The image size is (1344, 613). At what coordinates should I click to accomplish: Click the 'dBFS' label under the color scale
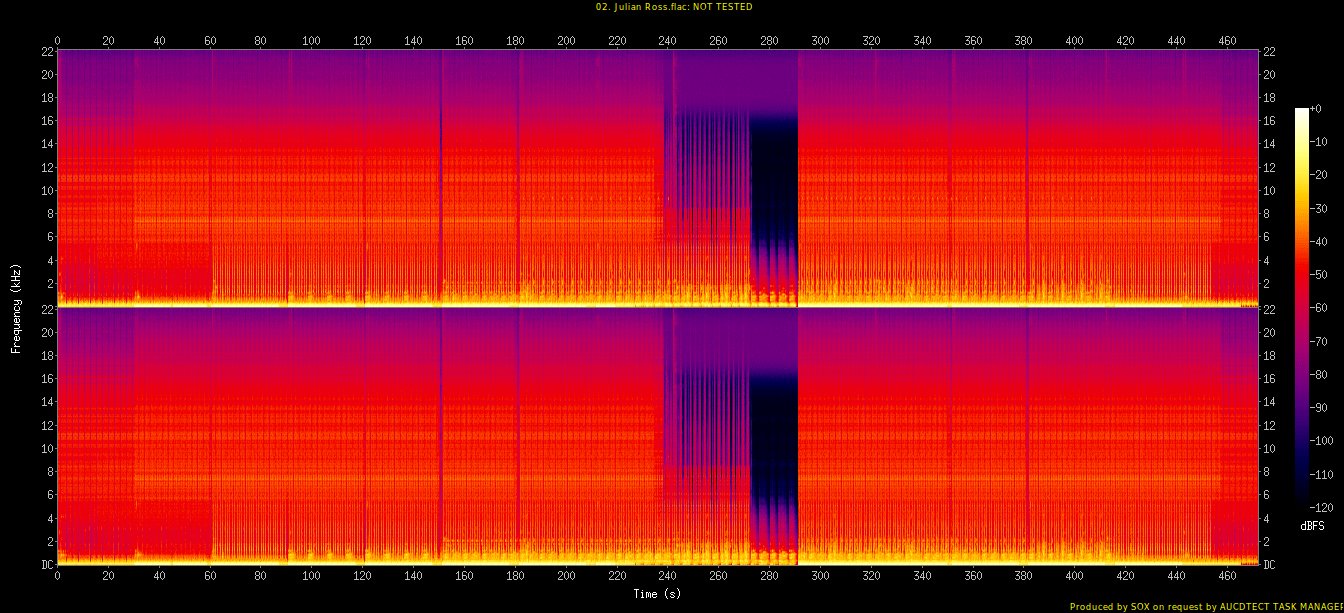point(1313,525)
